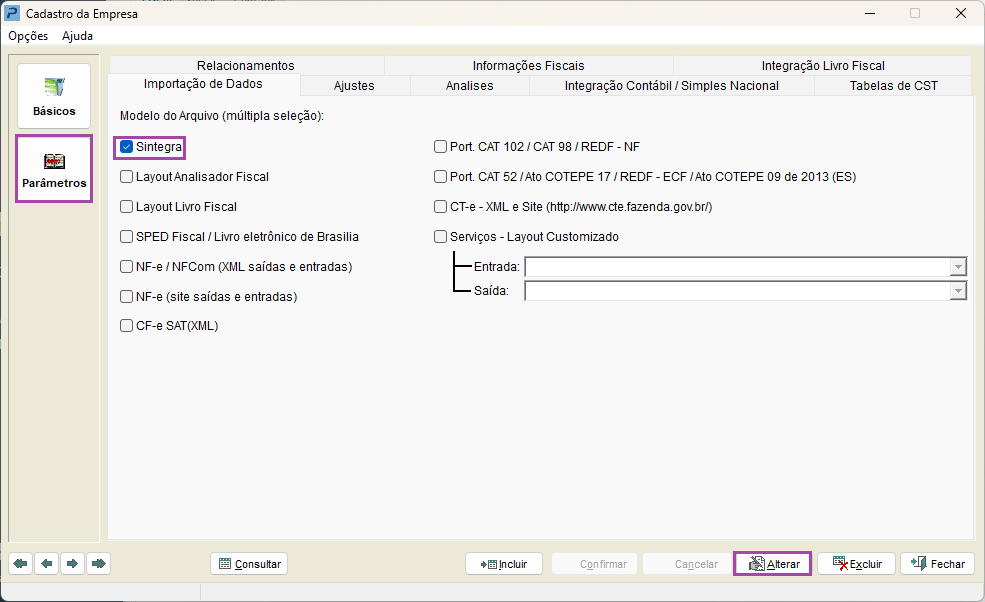Image resolution: width=985 pixels, height=602 pixels.
Task: Click the Consultar button
Action: click(249, 564)
